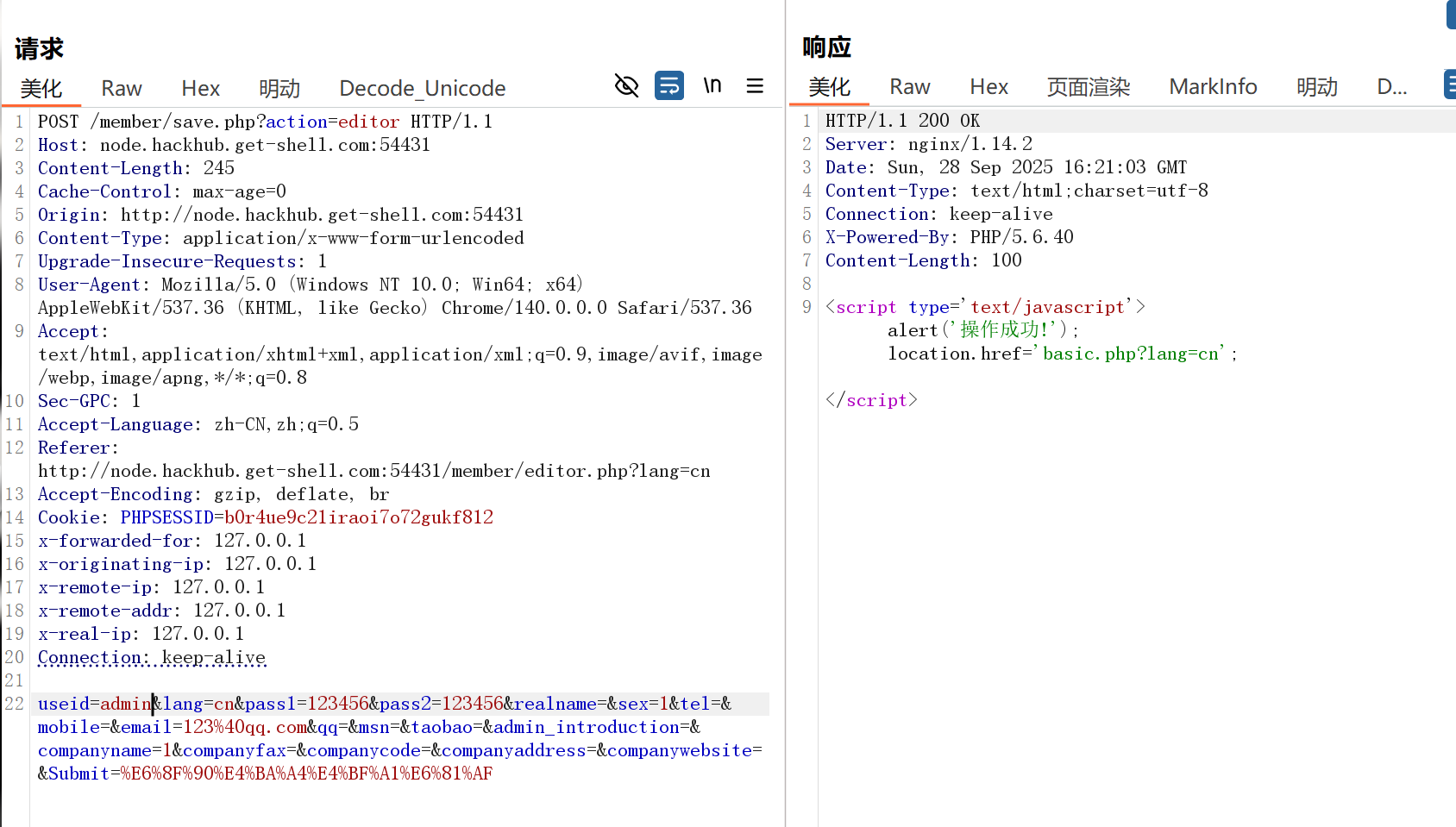Open the request Hex tab
The image size is (1456, 827).
pyautogui.click(x=201, y=88)
